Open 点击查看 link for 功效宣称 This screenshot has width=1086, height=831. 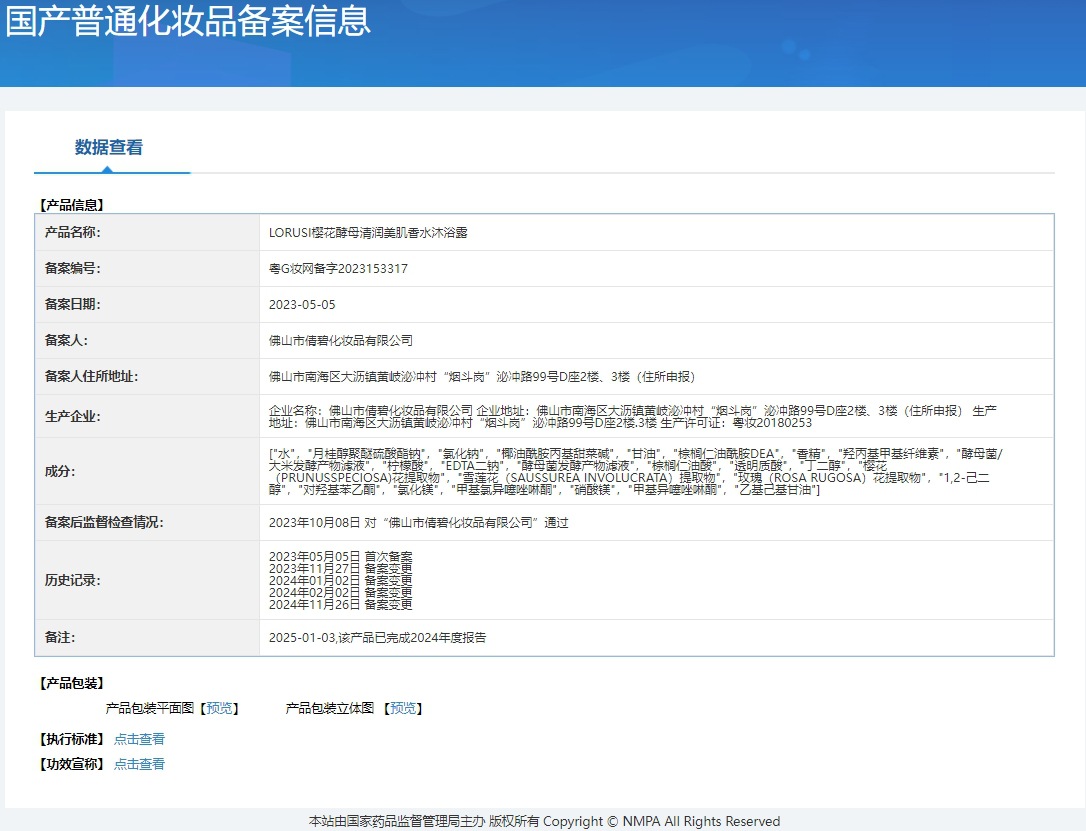point(139,764)
